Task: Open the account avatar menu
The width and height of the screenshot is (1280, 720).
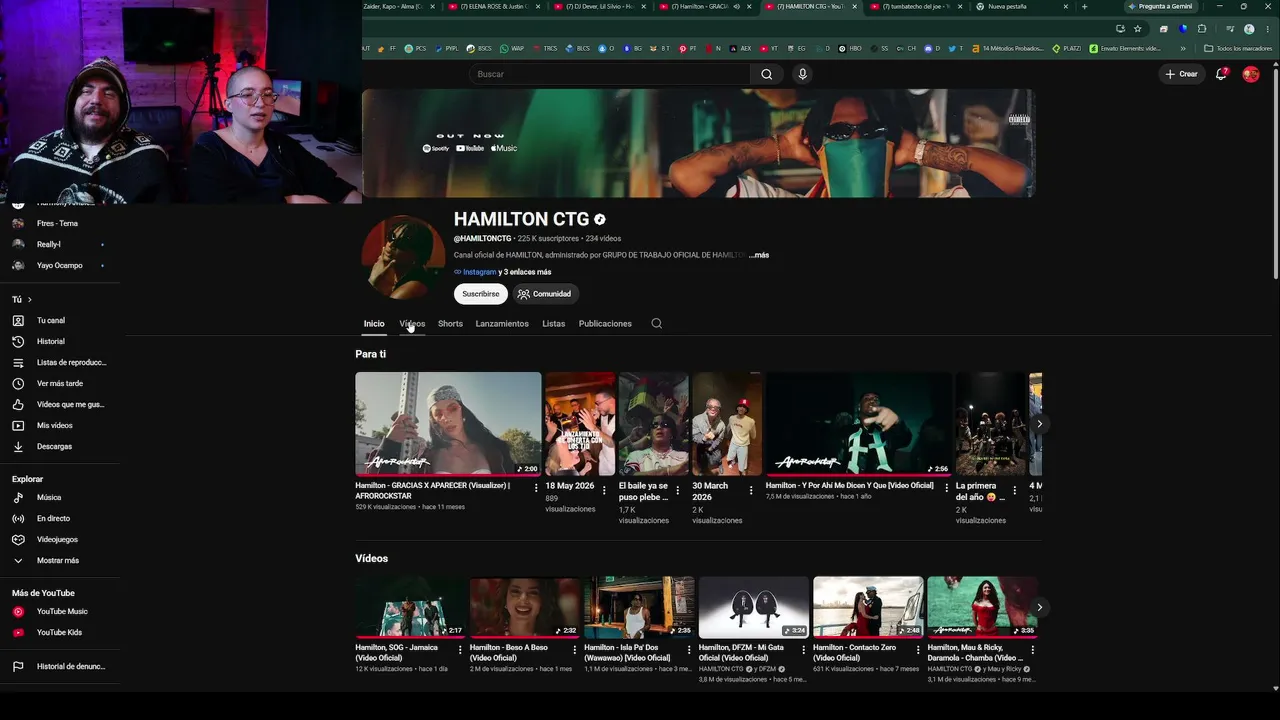Action: [1250, 74]
